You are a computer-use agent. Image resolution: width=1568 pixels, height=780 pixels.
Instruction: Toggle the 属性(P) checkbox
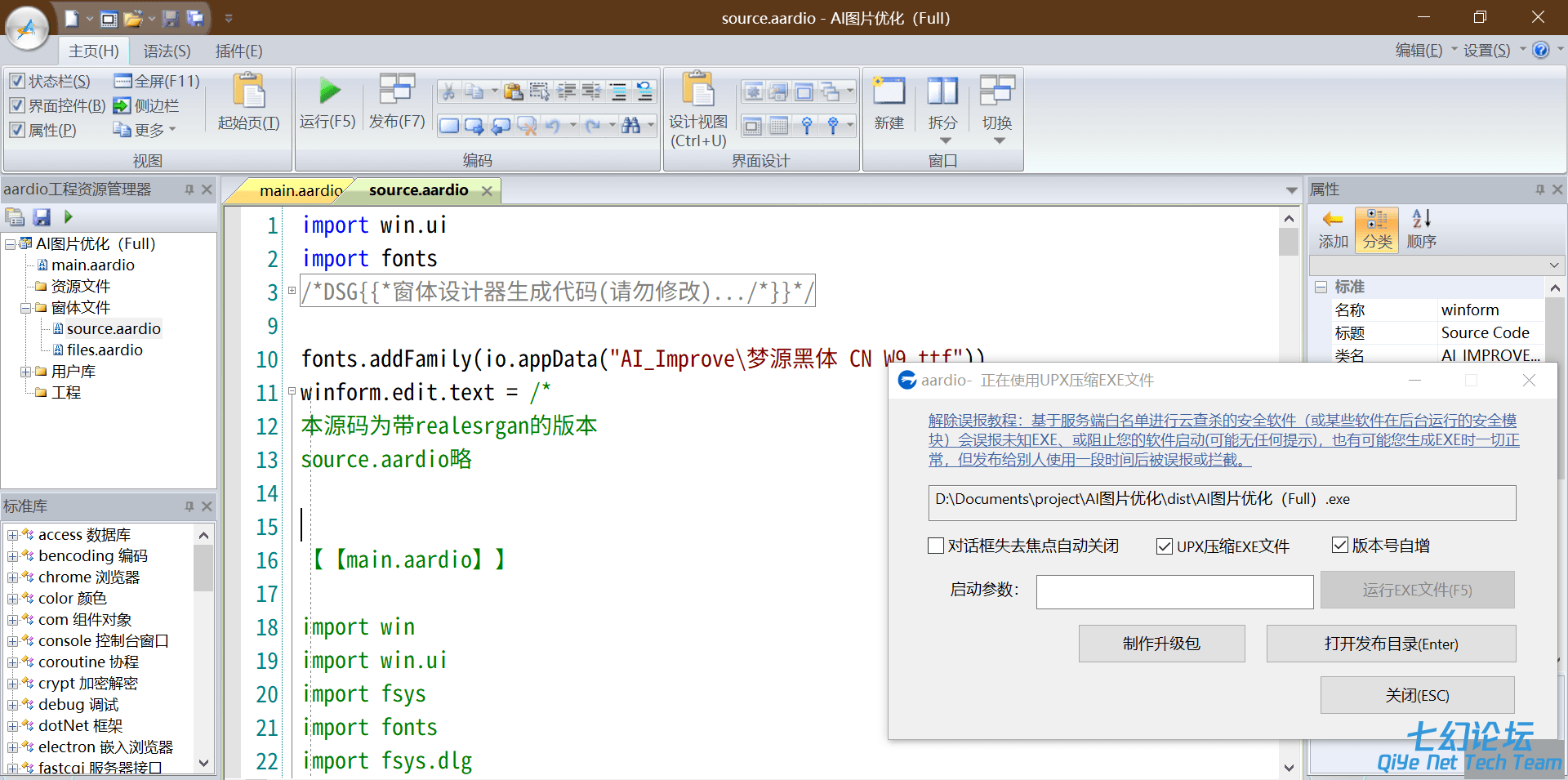17,130
